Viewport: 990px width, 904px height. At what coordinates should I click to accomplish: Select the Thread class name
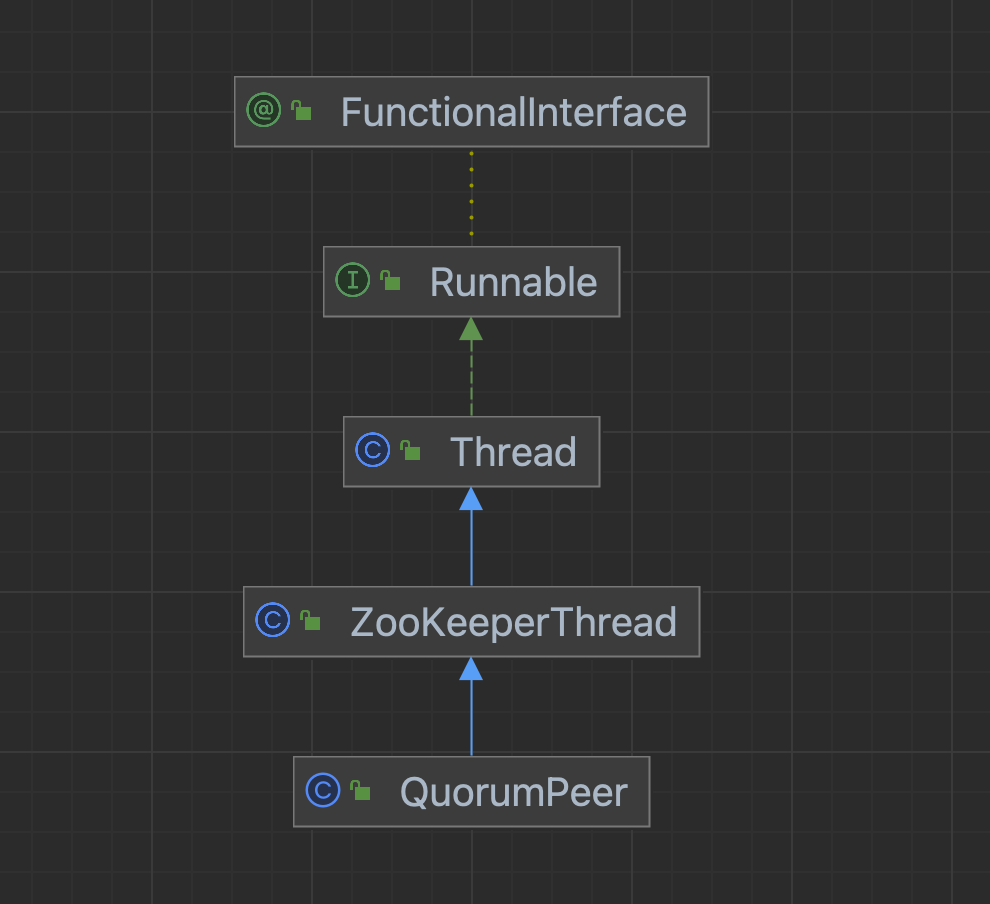(x=513, y=452)
